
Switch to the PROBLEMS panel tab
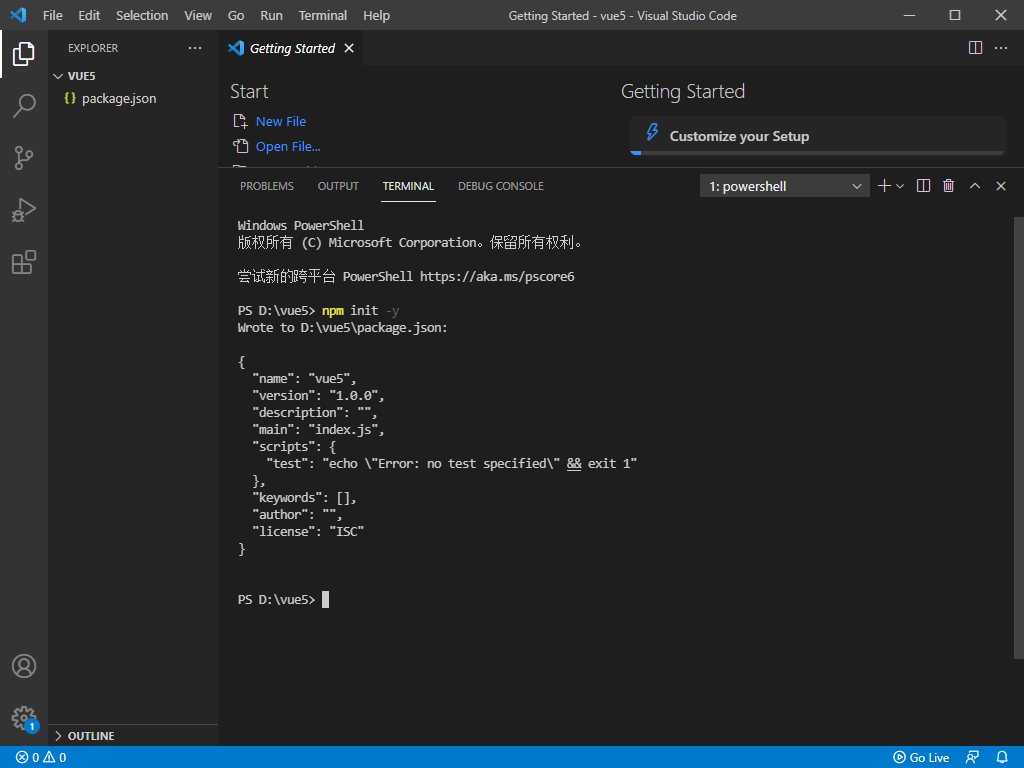(x=266, y=186)
